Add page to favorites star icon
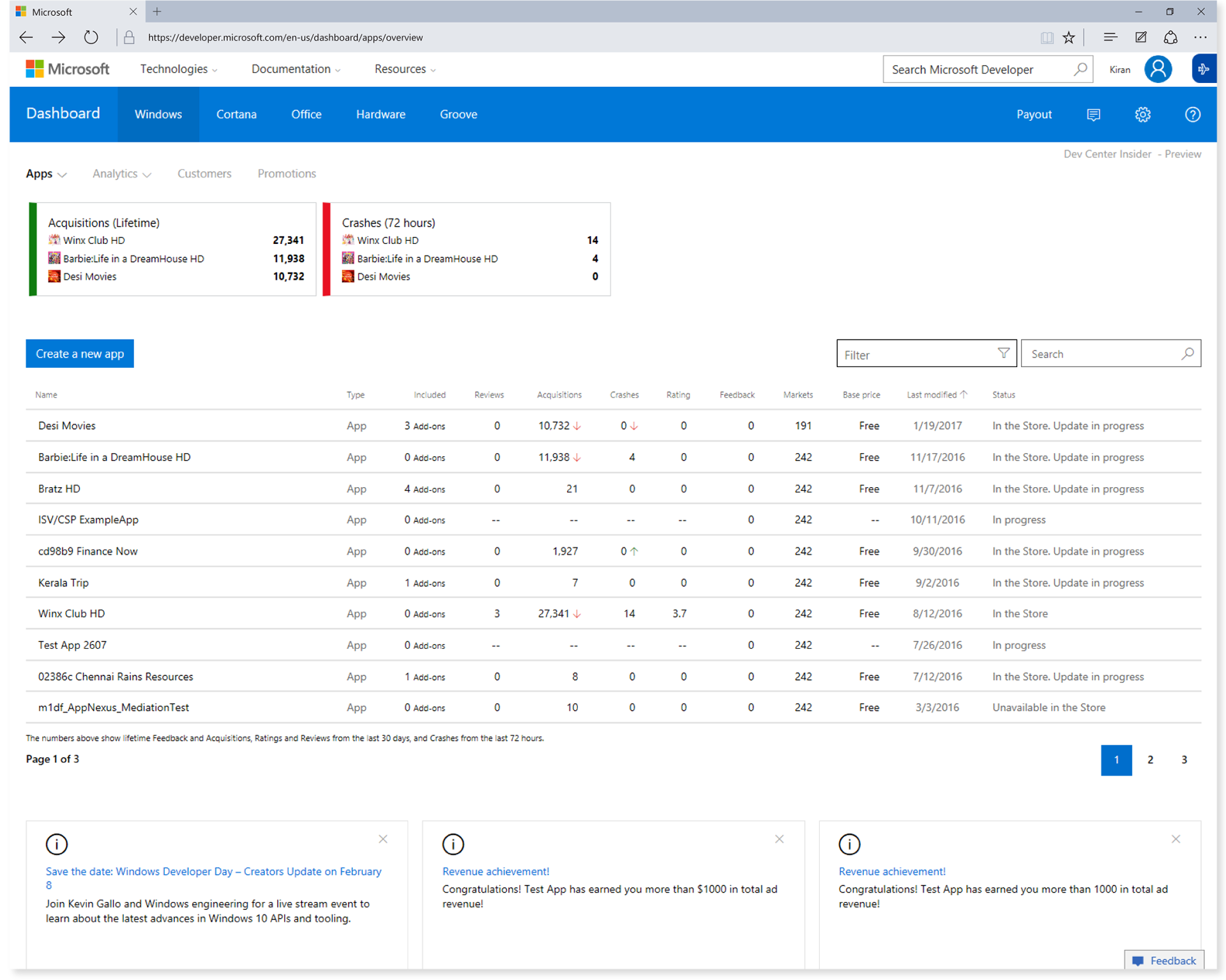1226x980 pixels. 1069,38
